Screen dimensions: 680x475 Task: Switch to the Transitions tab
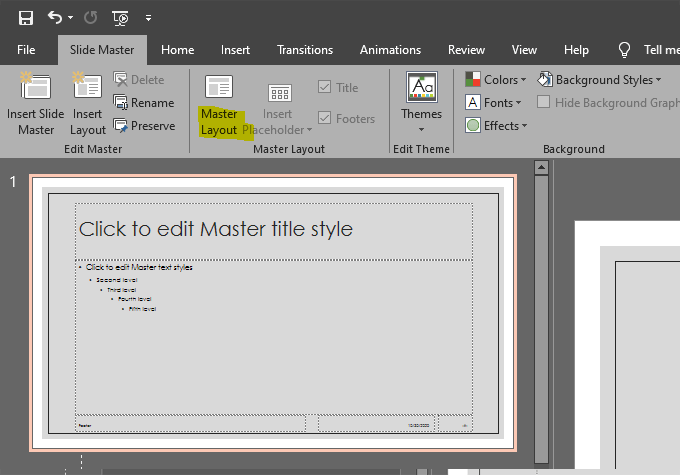pyautogui.click(x=305, y=50)
